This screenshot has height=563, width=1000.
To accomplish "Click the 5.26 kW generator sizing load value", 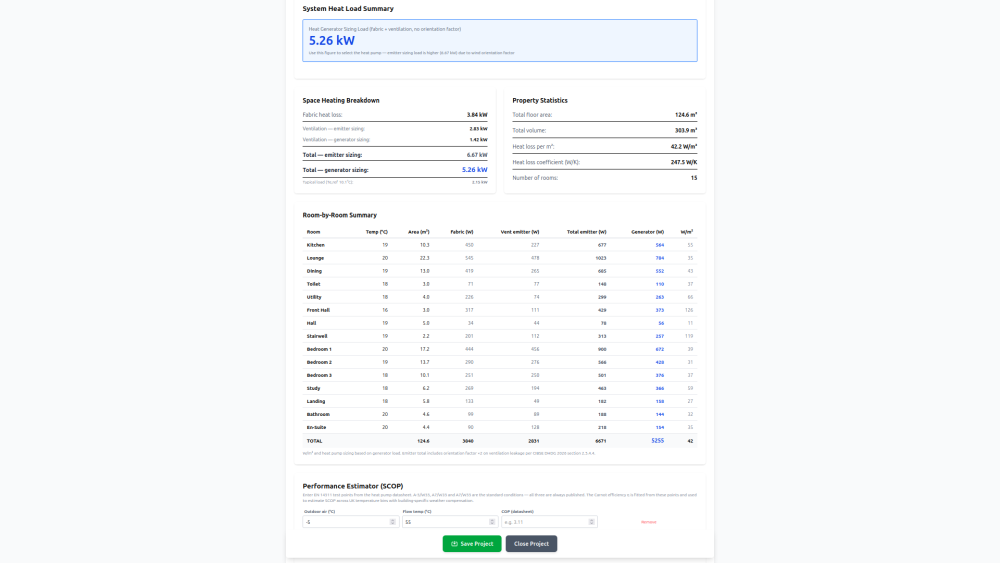I will coord(331,41).
